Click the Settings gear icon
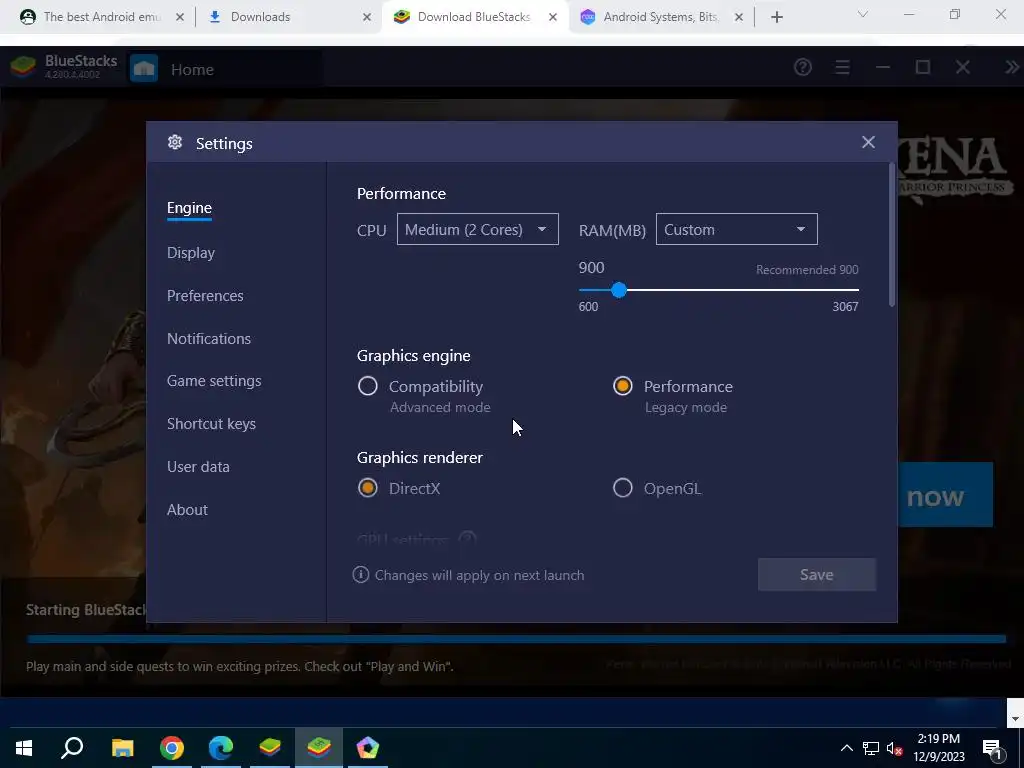 (174, 142)
